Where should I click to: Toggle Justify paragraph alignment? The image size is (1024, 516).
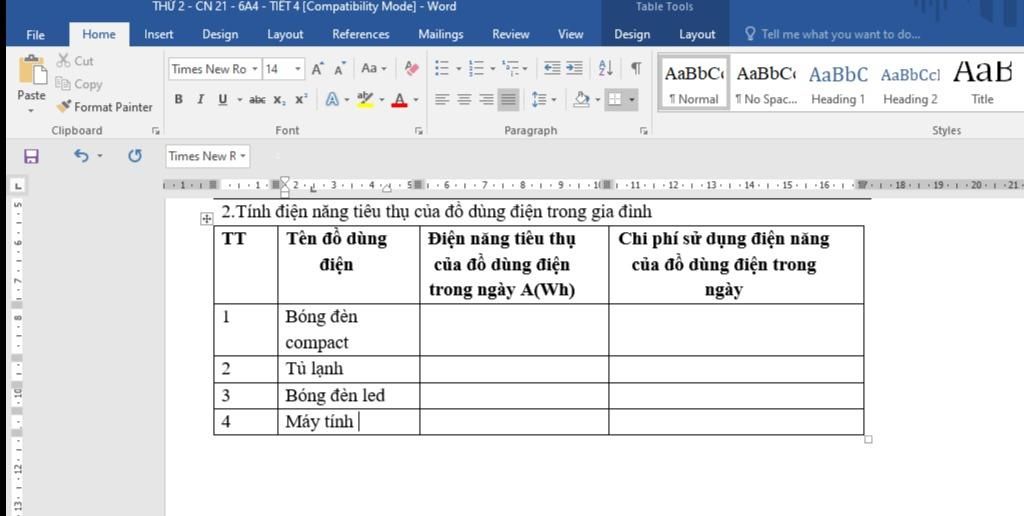pos(508,99)
